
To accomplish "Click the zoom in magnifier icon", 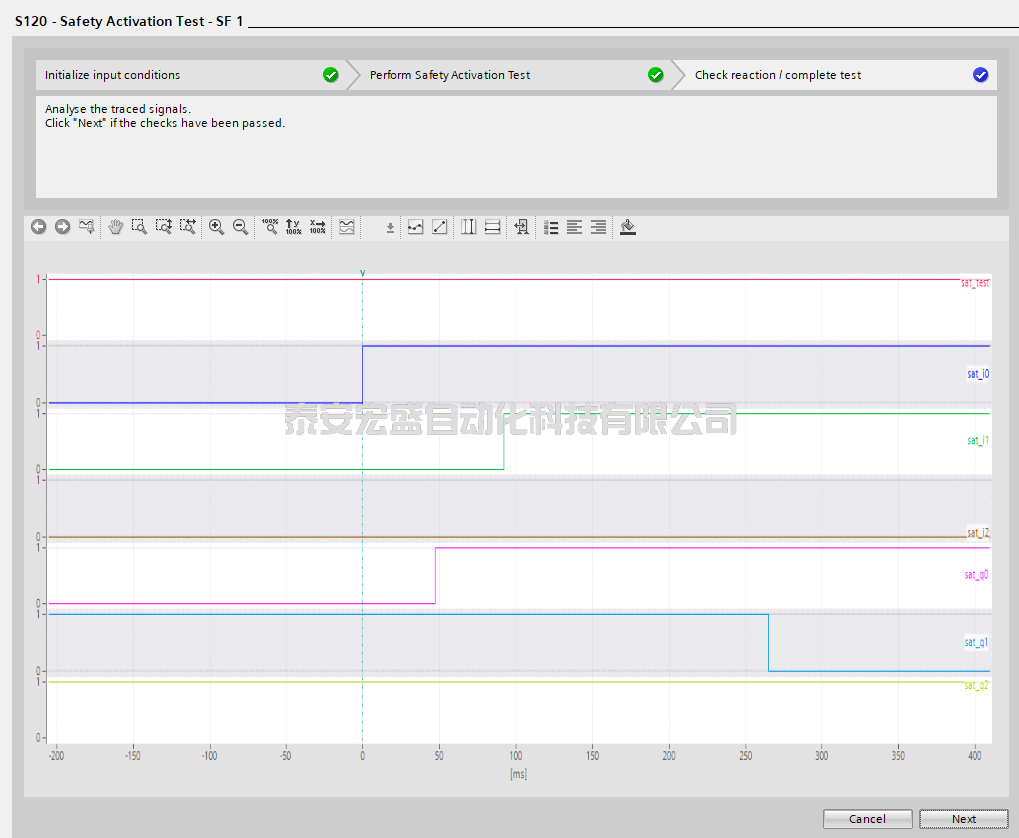I will 216,227.
